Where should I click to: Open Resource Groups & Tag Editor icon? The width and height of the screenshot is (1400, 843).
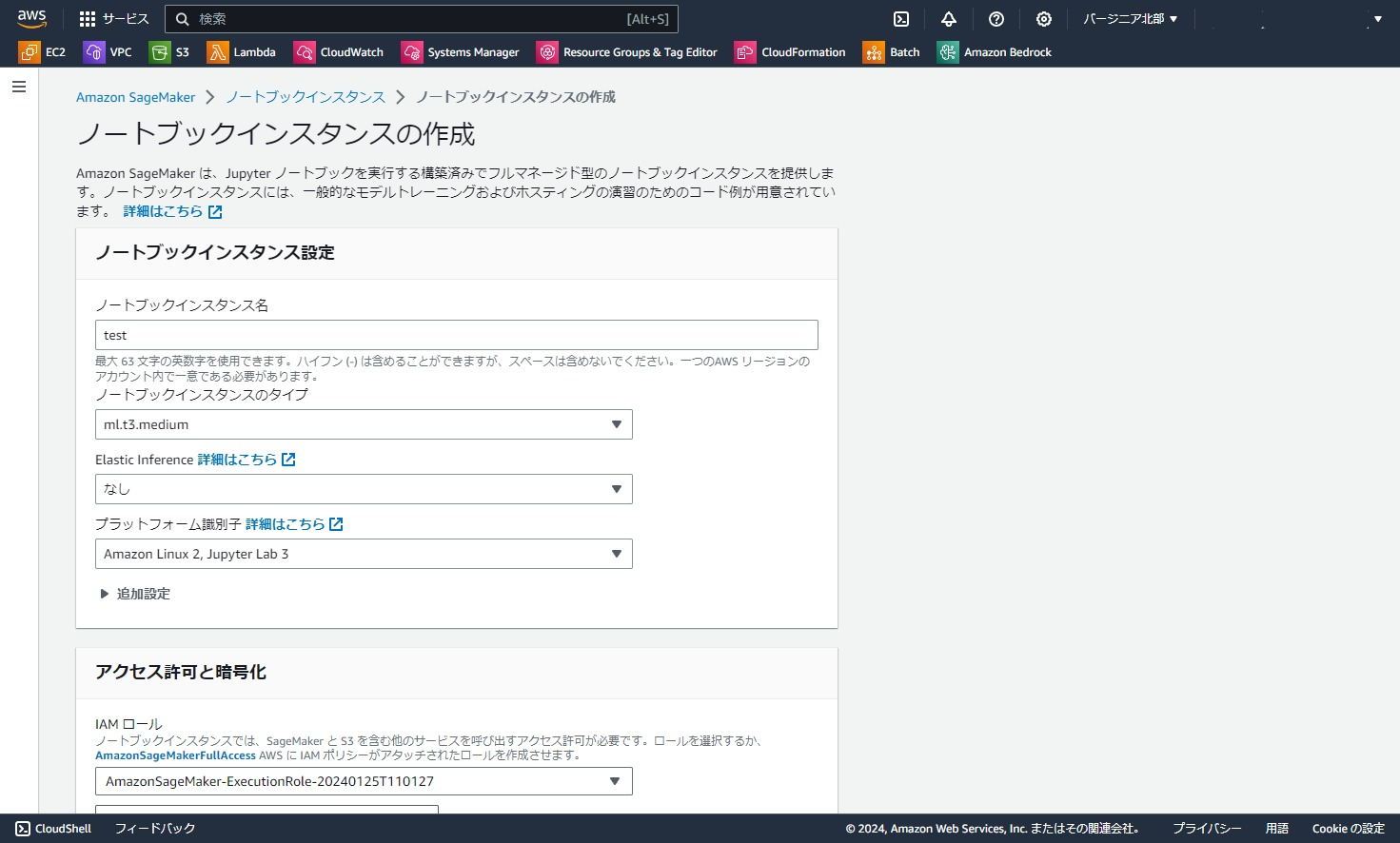[547, 52]
